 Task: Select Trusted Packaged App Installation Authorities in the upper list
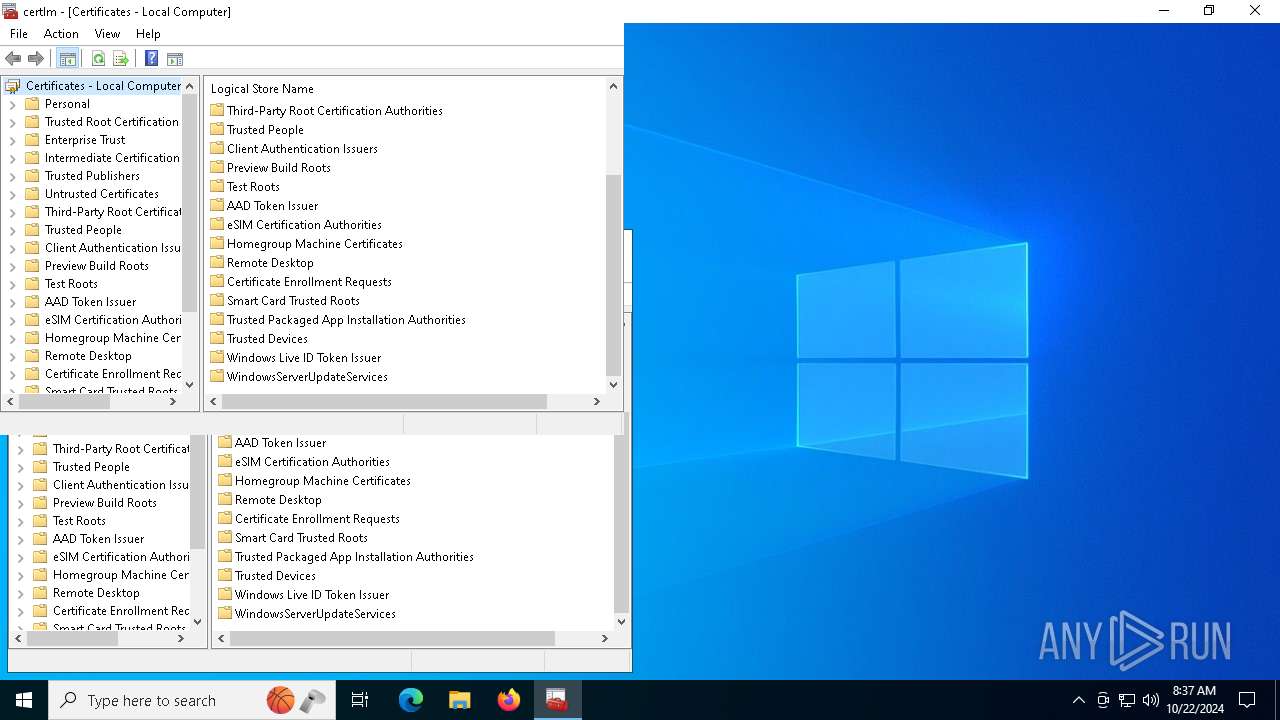346,320
